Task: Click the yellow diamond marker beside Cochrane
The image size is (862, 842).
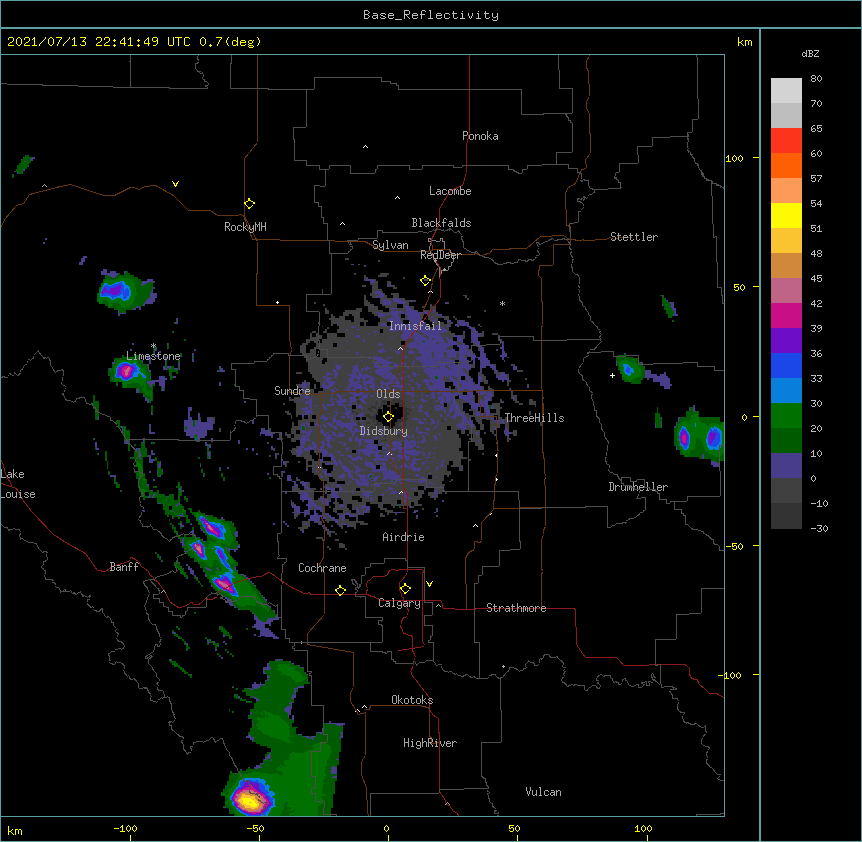Action: pyautogui.click(x=340, y=590)
